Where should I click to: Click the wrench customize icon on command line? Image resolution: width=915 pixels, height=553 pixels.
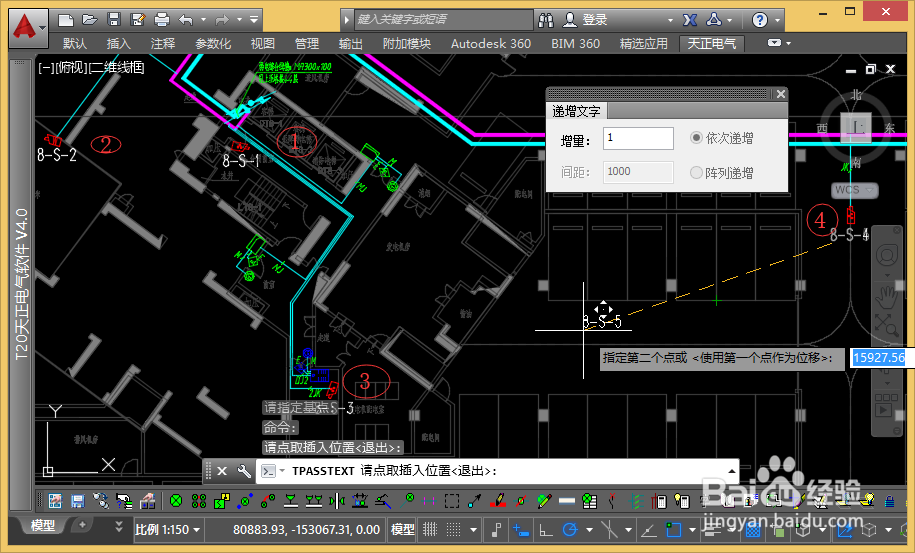tap(244, 471)
